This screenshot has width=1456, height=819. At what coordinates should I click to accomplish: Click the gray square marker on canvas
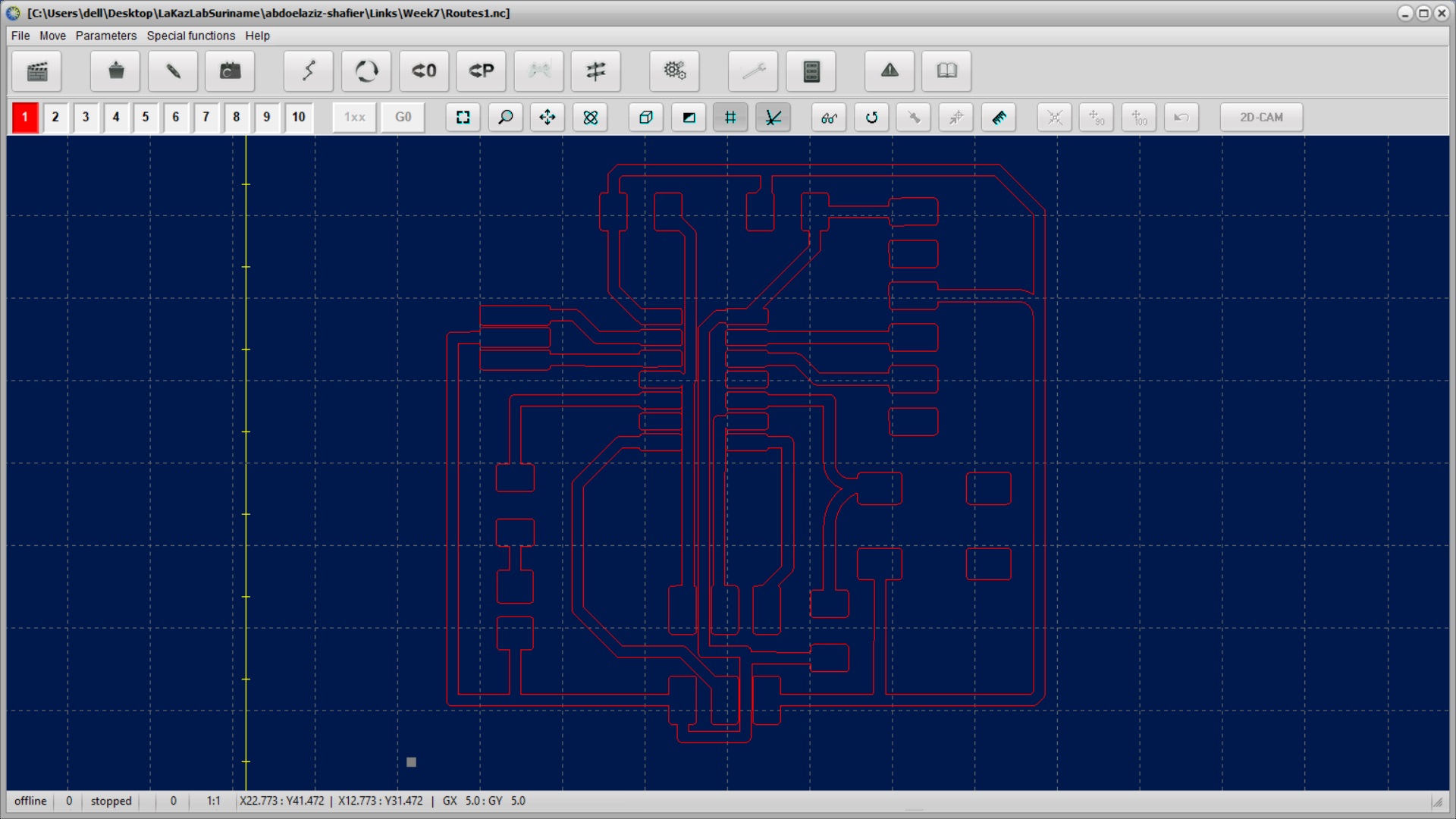pos(411,762)
